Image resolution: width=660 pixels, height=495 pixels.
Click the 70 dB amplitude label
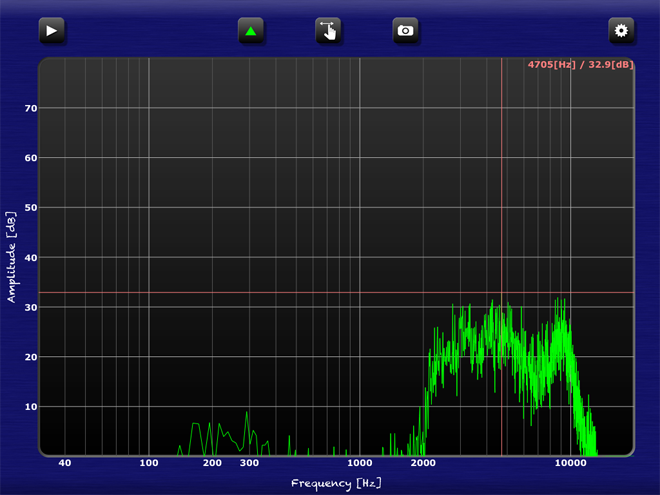click(x=31, y=109)
